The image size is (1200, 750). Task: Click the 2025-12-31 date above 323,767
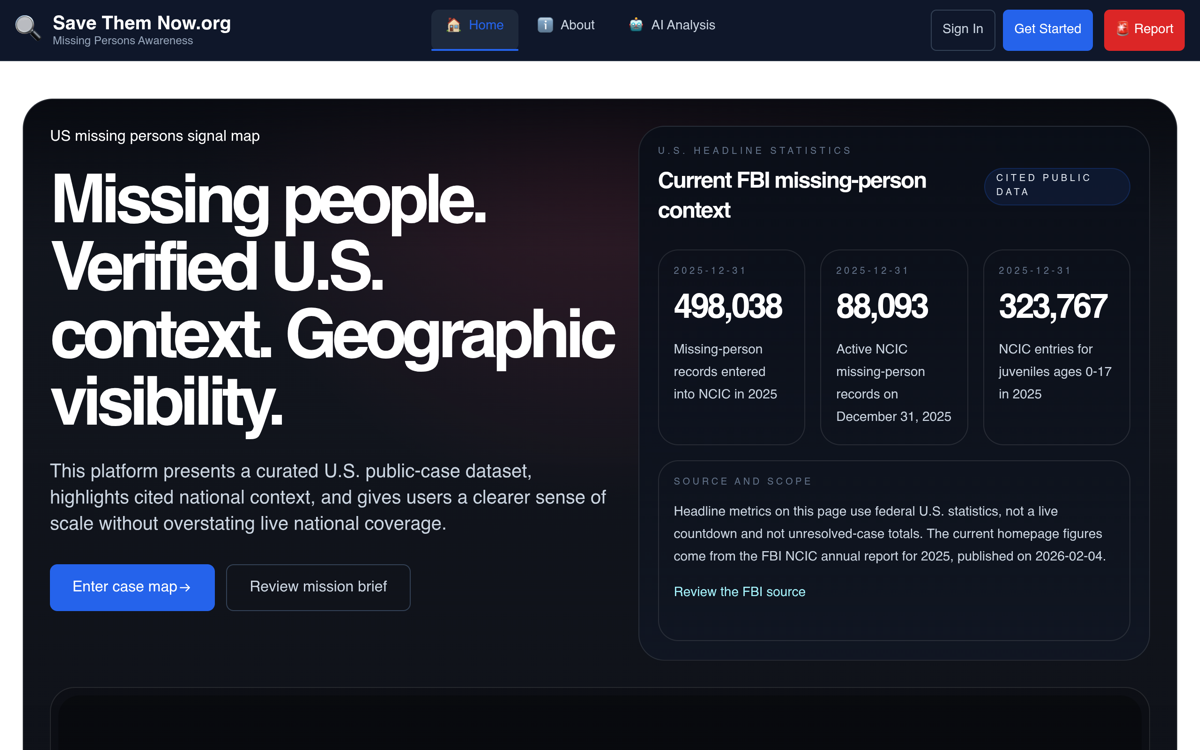tap(1035, 271)
